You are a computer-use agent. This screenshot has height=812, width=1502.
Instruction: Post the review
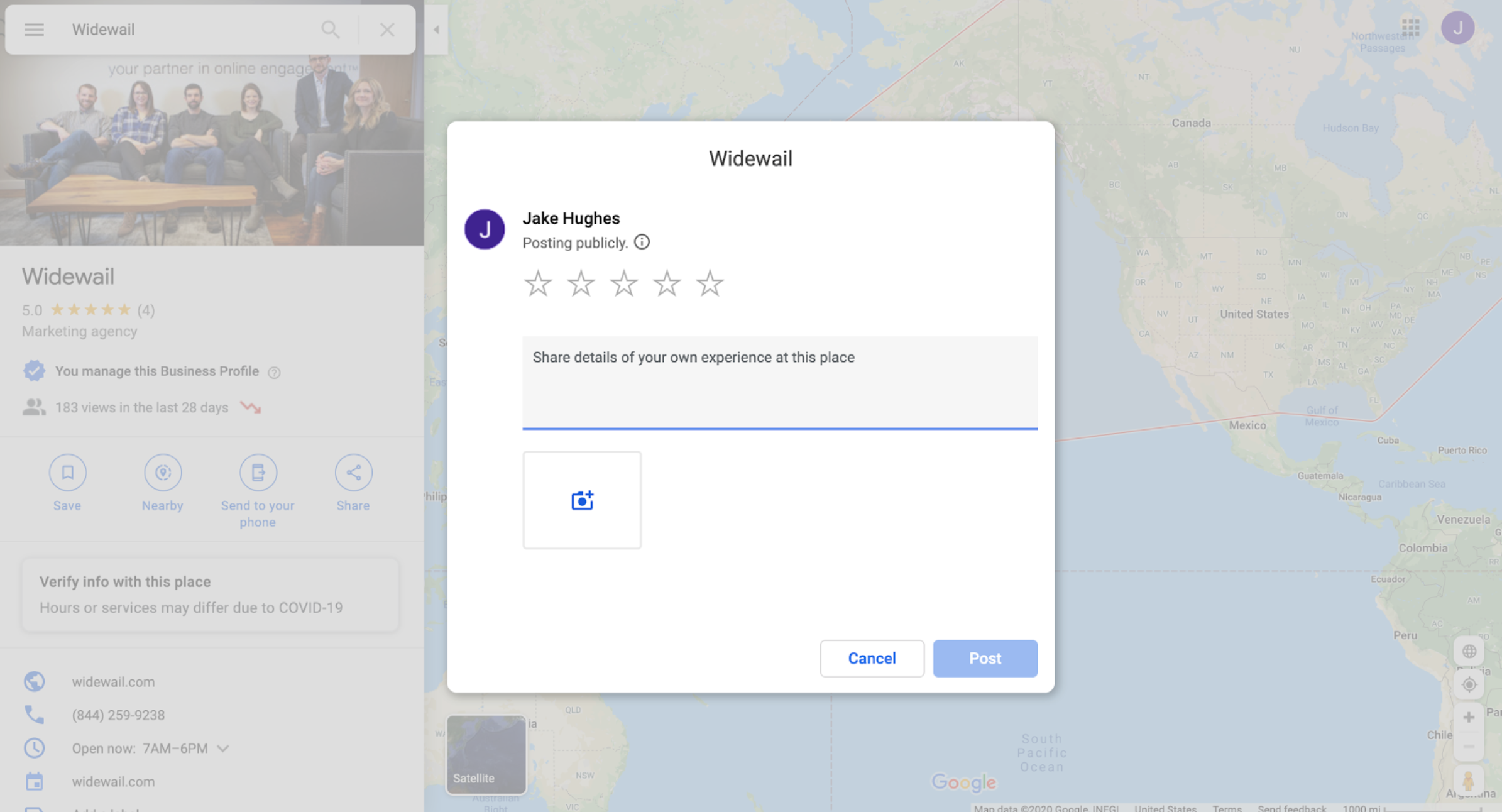pos(985,658)
